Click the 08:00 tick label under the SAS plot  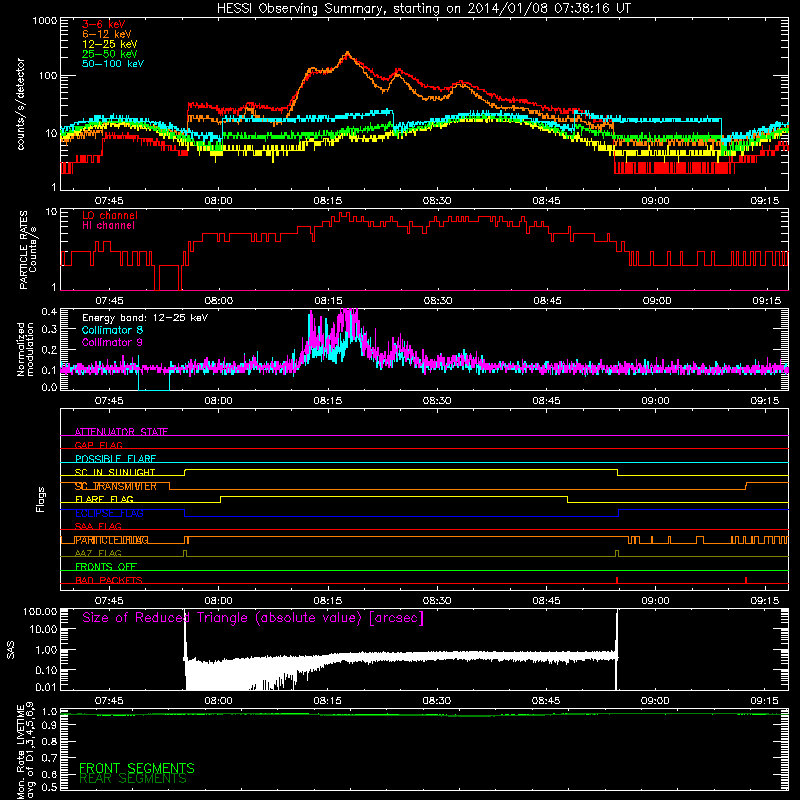click(x=218, y=701)
